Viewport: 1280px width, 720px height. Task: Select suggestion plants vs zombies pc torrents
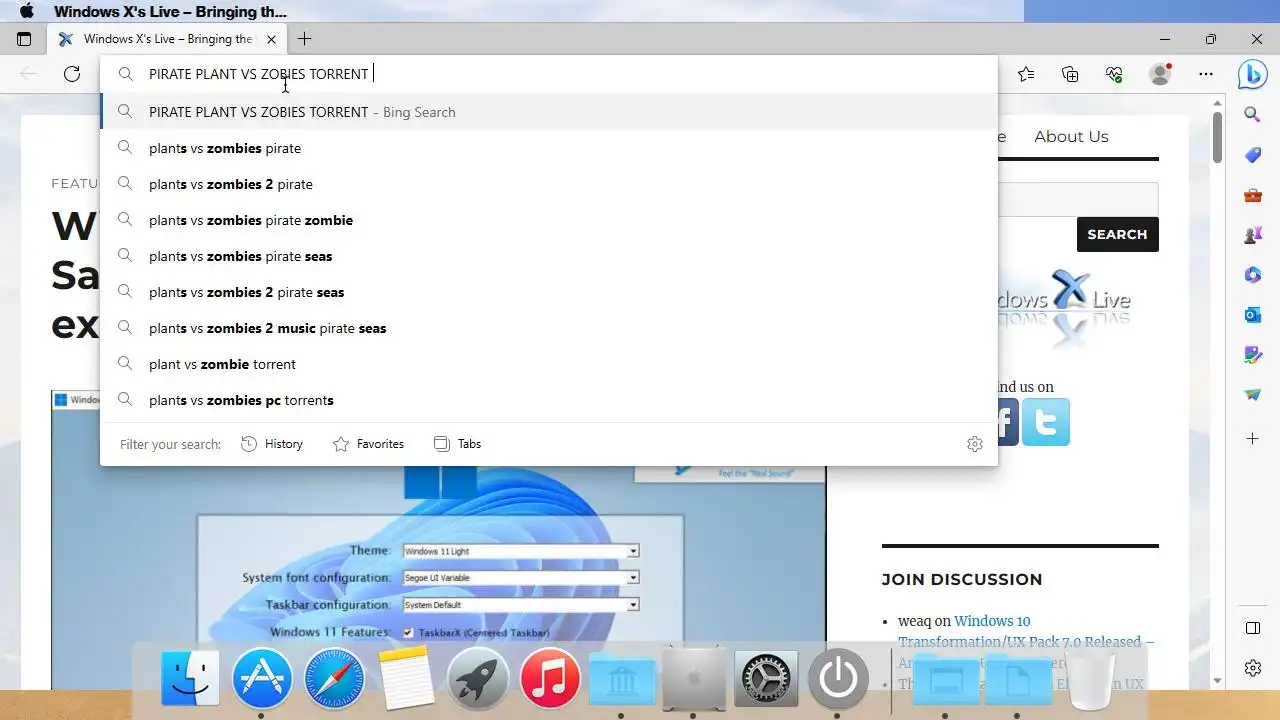click(549, 400)
